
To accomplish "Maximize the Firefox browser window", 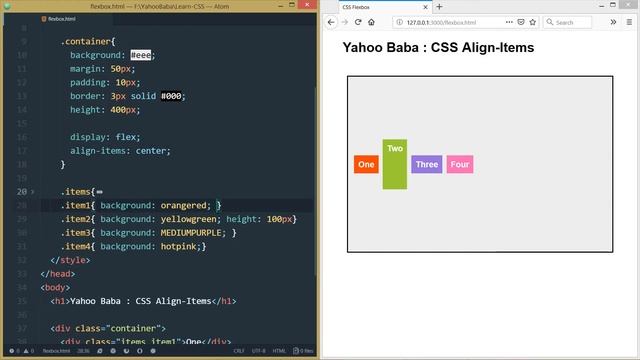I will tap(613, 5).
